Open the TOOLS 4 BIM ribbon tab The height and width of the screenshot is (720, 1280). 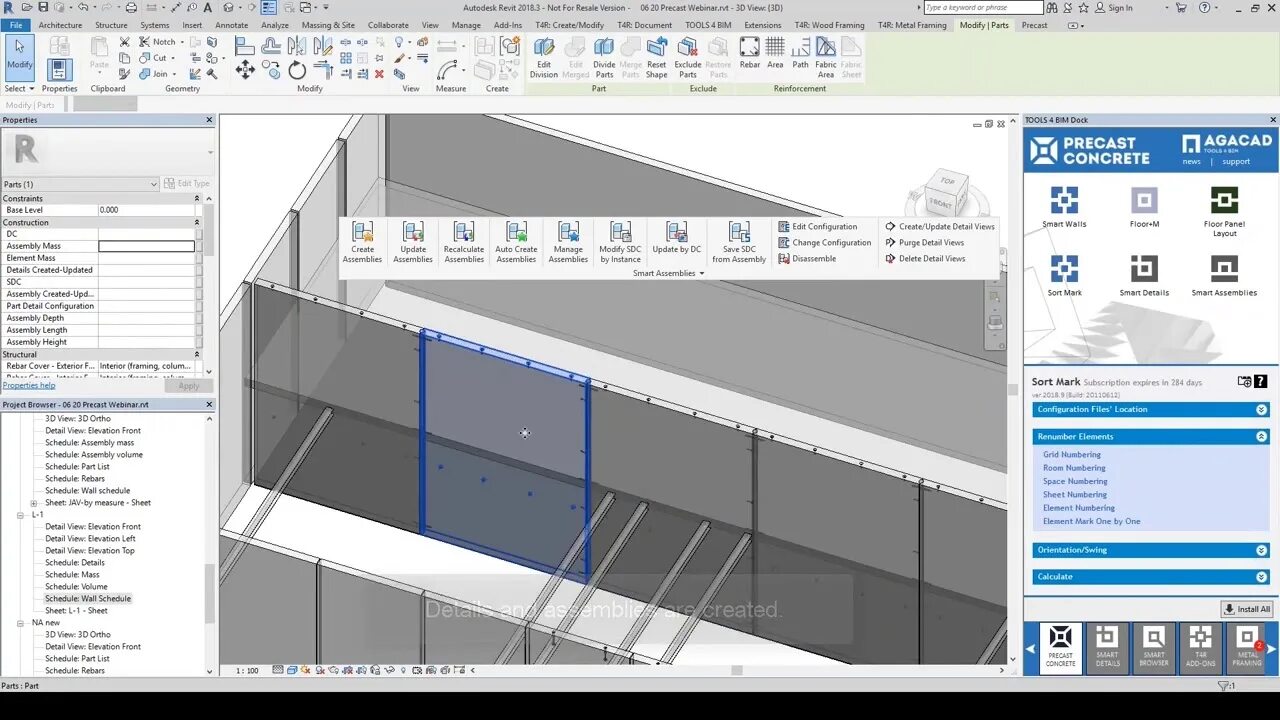click(x=708, y=25)
